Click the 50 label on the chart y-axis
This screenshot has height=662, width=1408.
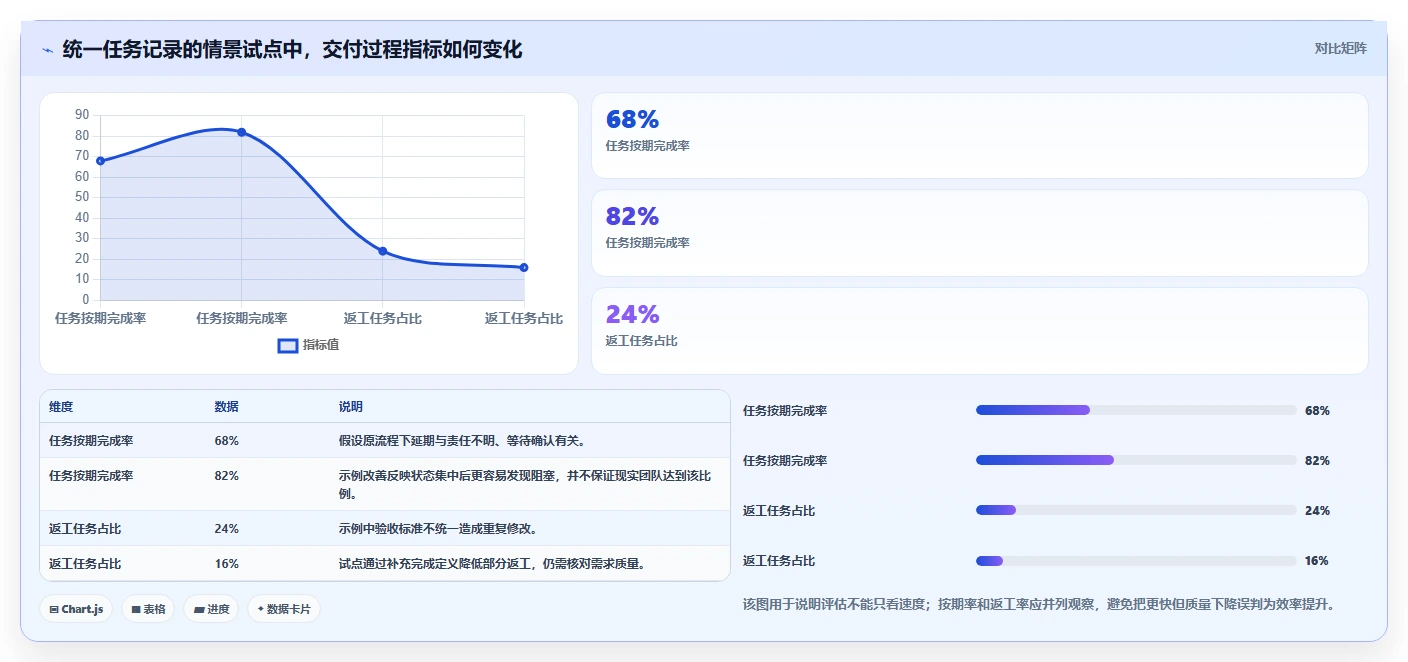tap(82, 197)
